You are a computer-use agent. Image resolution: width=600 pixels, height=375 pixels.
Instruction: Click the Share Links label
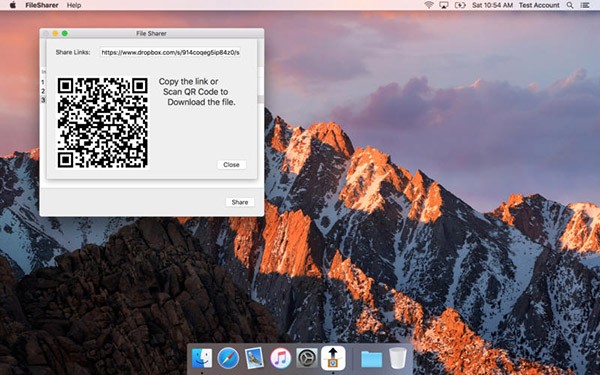(x=73, y=52)
